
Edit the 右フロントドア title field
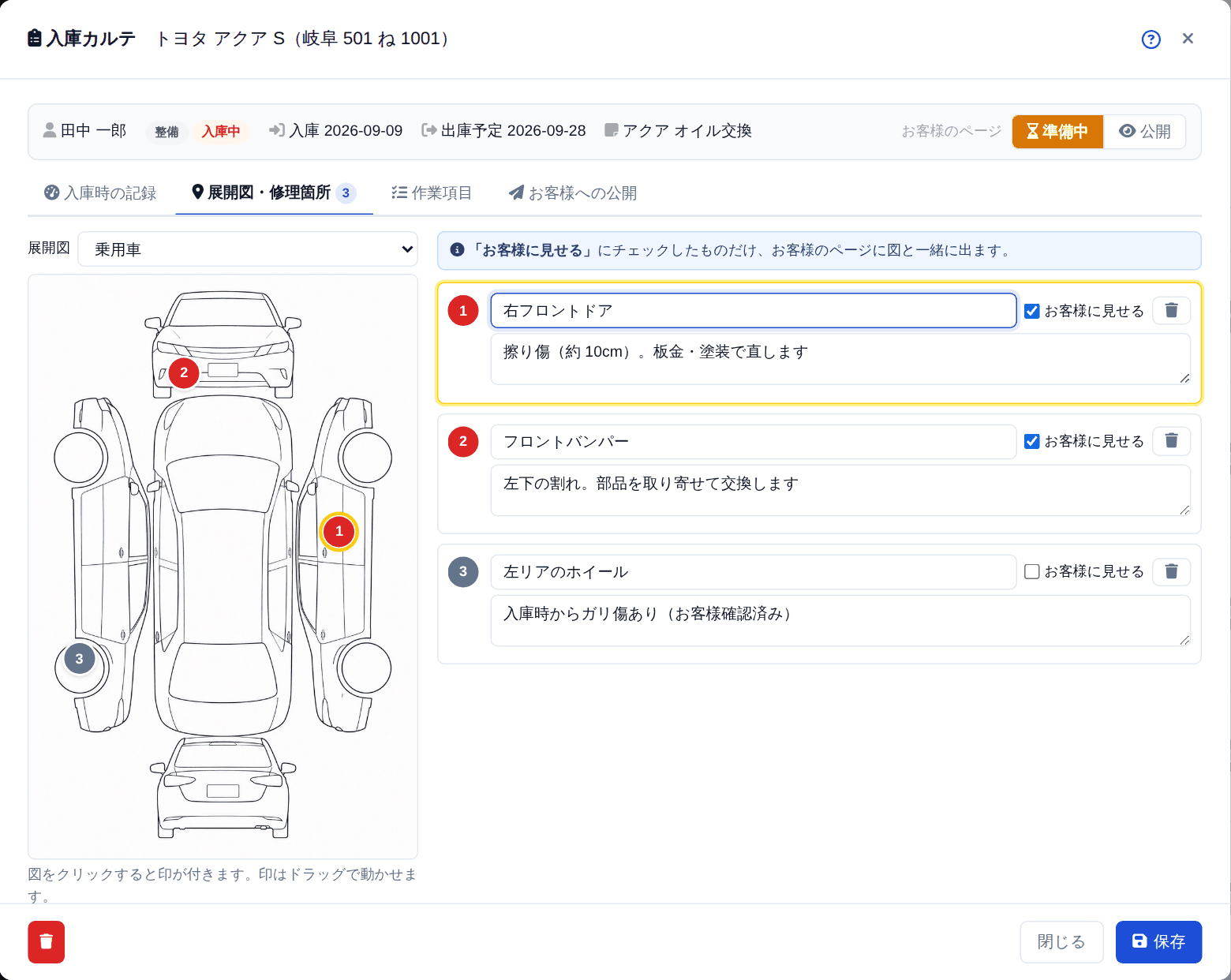pyautogui.click(x=754, y=311)
